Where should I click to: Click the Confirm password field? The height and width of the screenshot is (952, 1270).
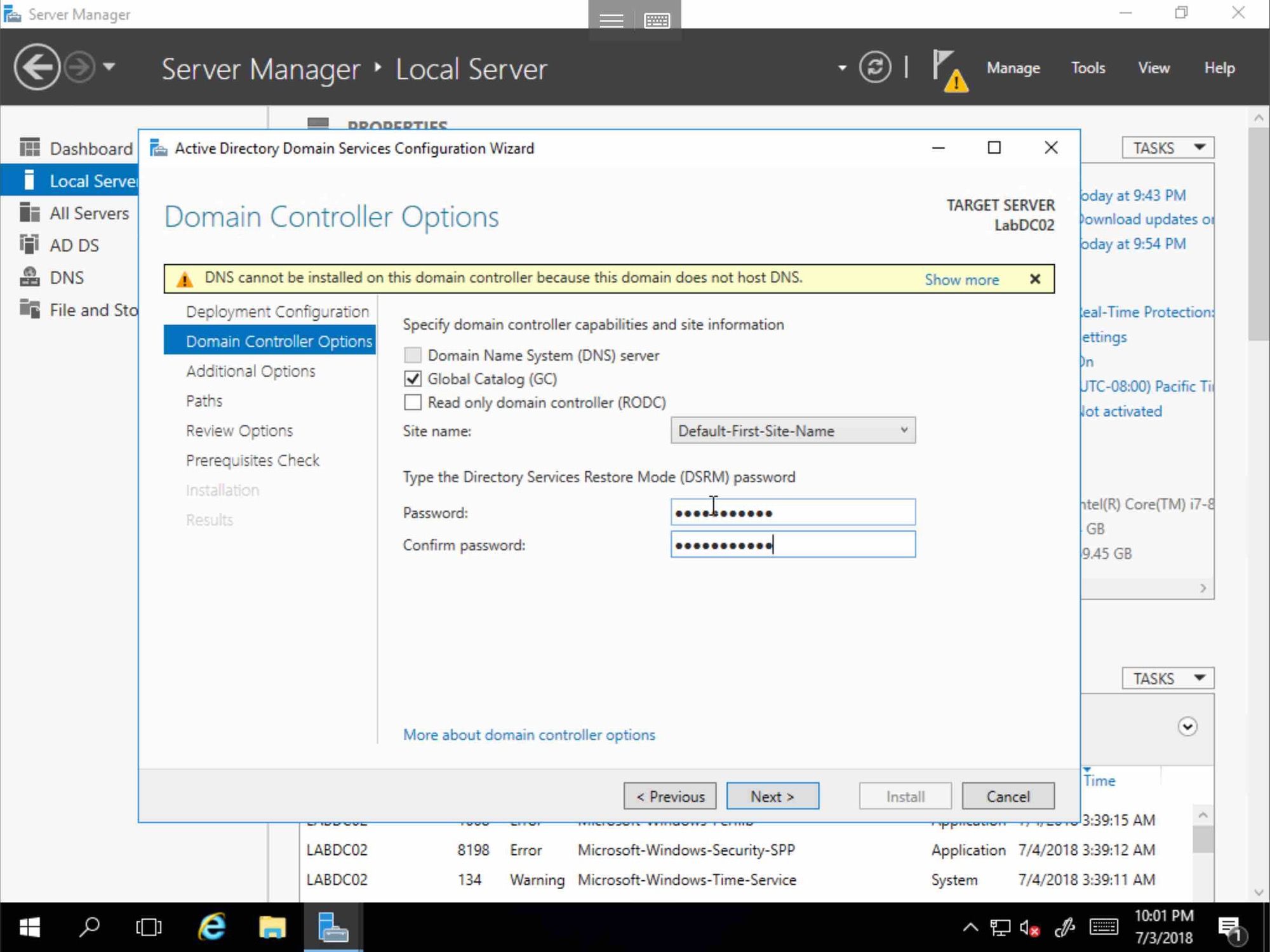tap(792, 544)
